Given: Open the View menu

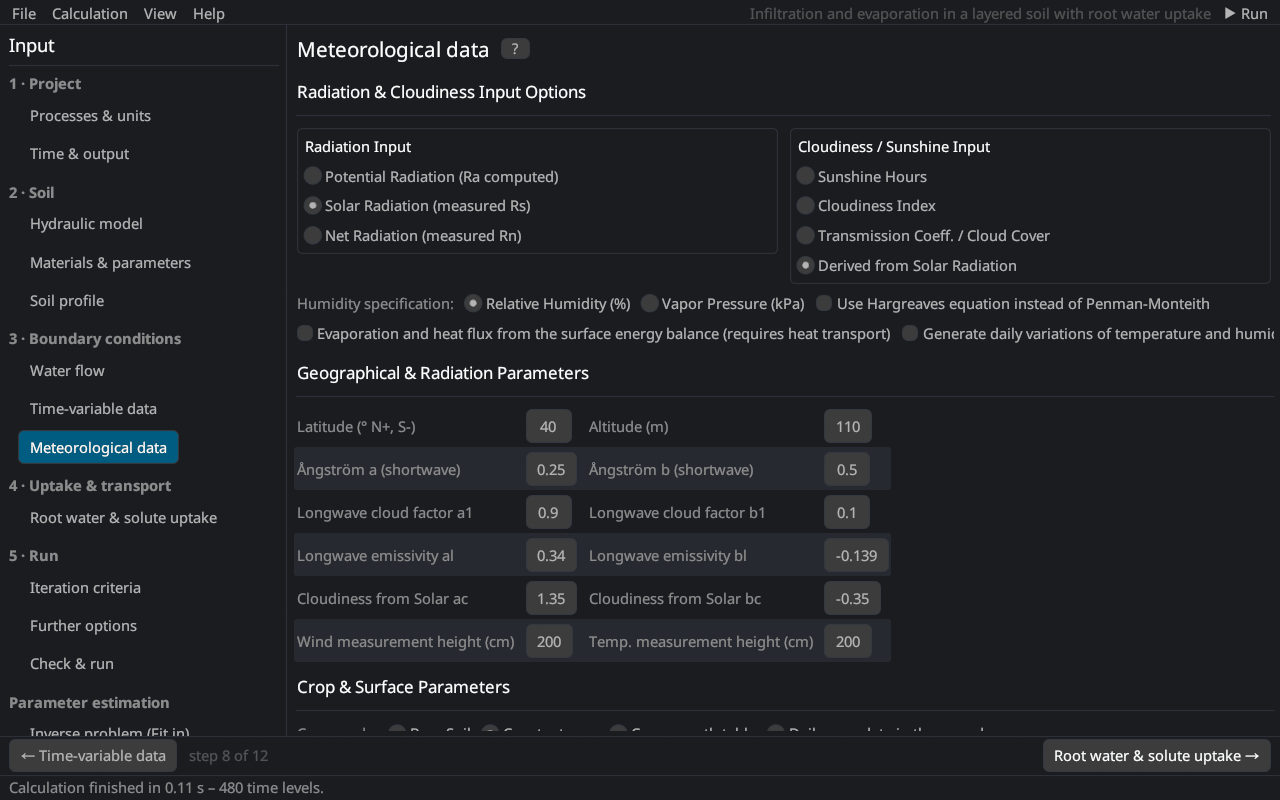Looking at the screenshot, I should (160, 14).
